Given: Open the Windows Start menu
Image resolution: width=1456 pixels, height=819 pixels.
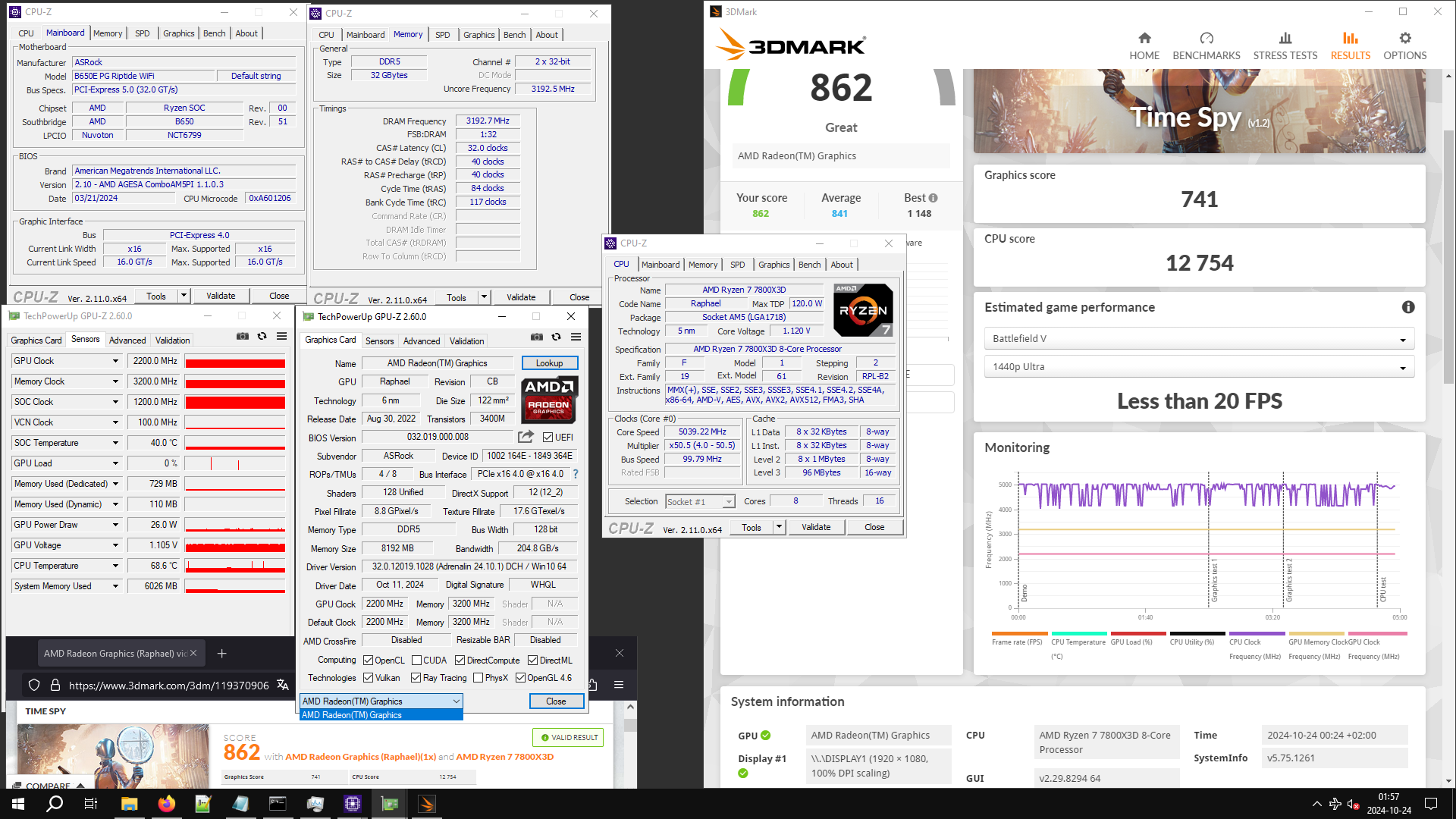Looking at the screenshot, I should (x=18, y=804).
